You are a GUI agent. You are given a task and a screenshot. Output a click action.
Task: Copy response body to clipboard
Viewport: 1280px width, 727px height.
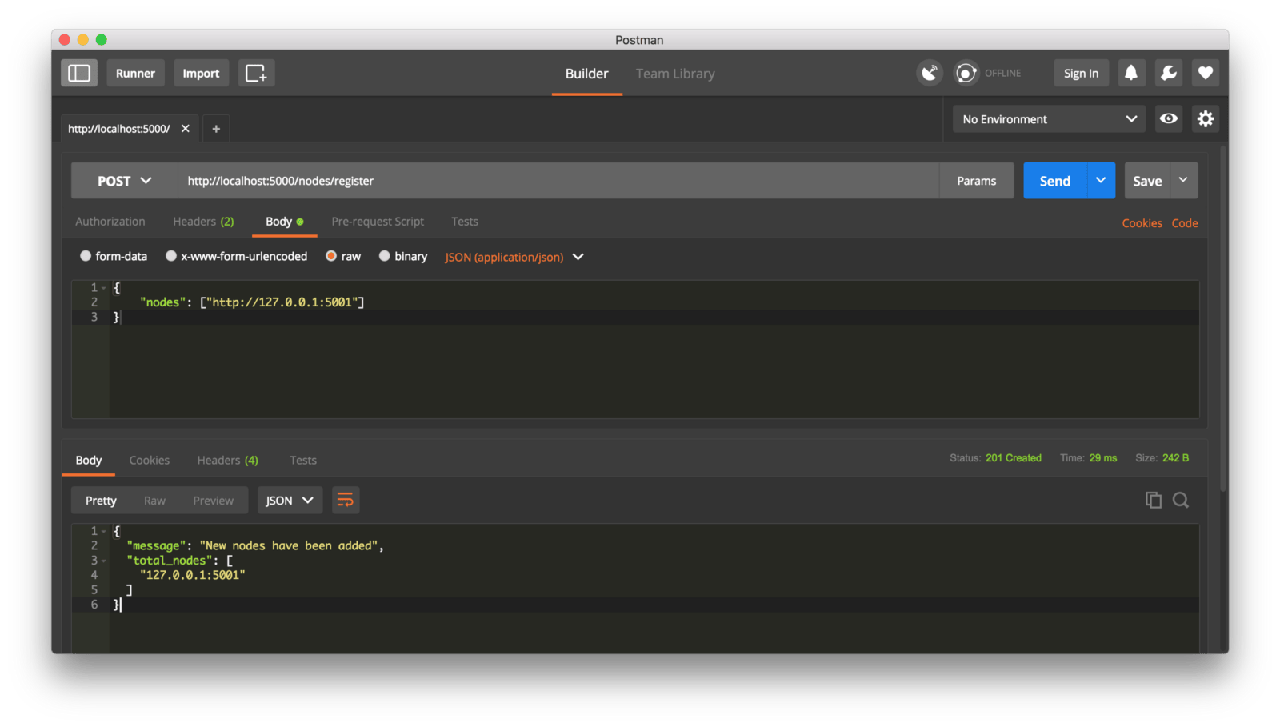[1153, 500]
